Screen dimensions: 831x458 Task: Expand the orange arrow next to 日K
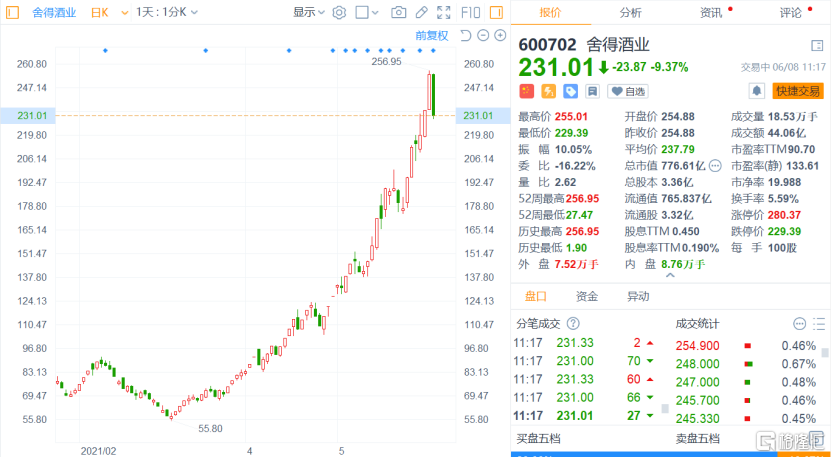(125, 12)
